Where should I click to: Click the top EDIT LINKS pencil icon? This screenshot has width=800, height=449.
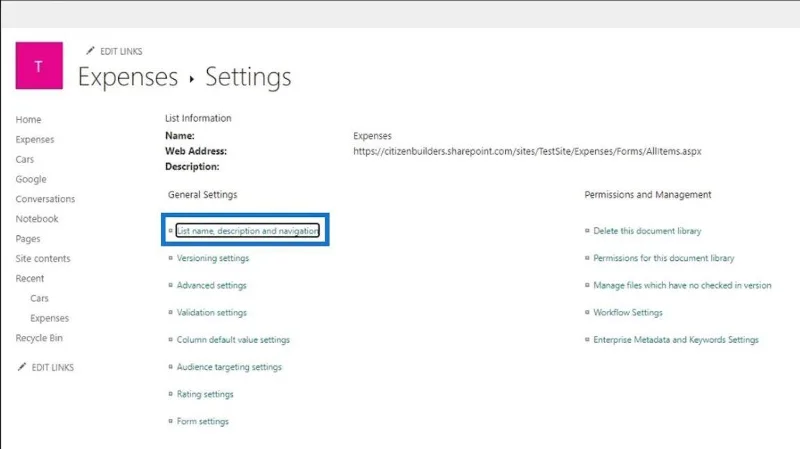click(x=90, y=51)
